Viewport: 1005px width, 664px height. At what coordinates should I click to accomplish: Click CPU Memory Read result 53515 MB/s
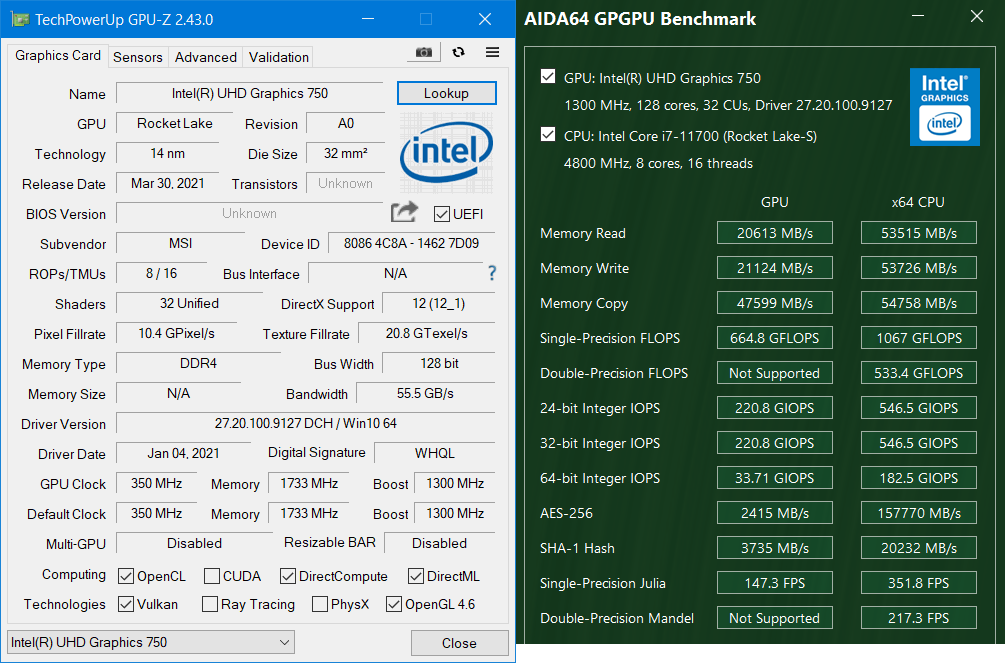tap(918, 233)
